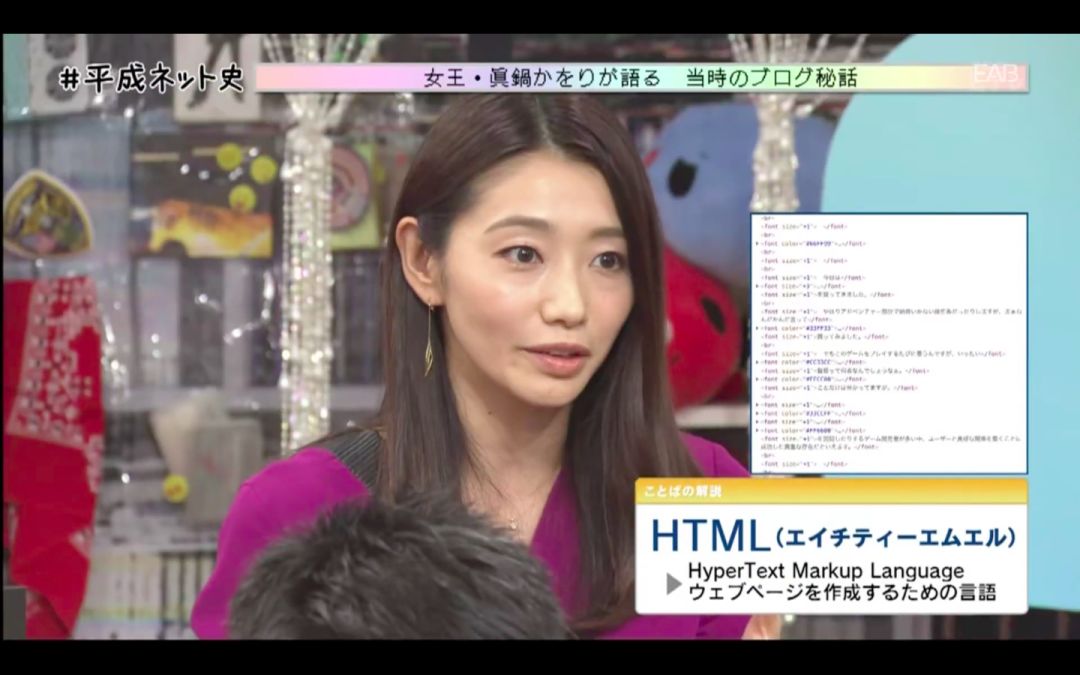Click the gray triangle beside HyperText Markup Language
This screenshot has width=1080, height=675.
[673, 583]
